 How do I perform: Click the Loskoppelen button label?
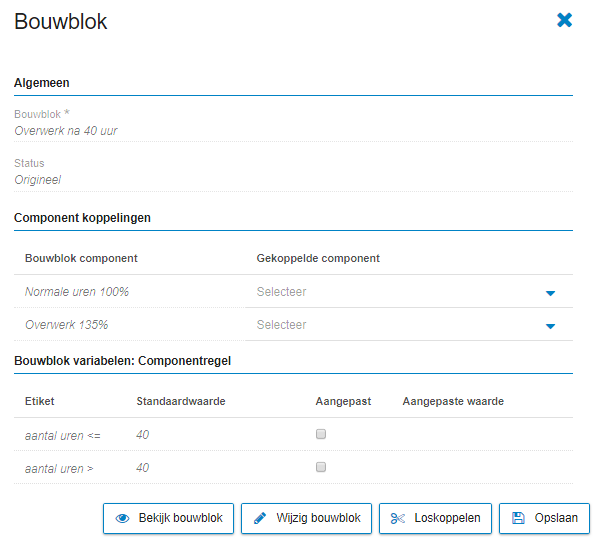(x=447, y=518)
